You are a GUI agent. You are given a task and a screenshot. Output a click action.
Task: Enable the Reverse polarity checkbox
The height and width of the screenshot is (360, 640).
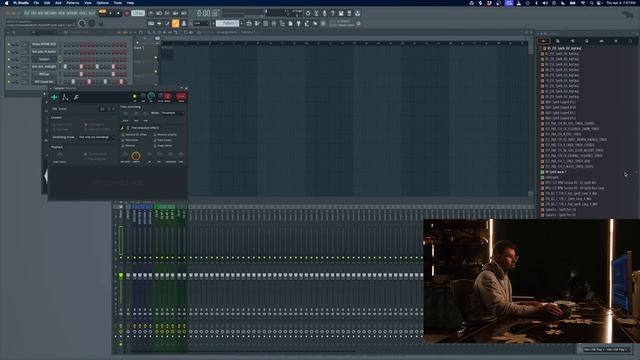click(155, 135)
